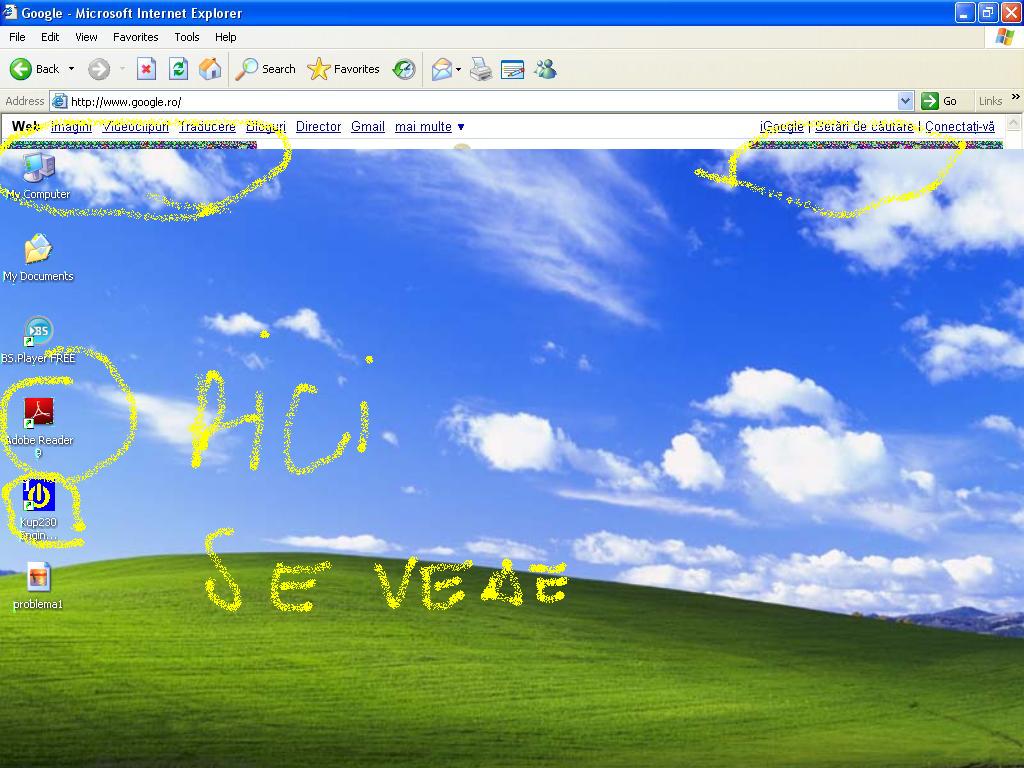The width and height of the screenshot is (1024, 768).
Task: Open the Help menu
Action: click(225, 37)
